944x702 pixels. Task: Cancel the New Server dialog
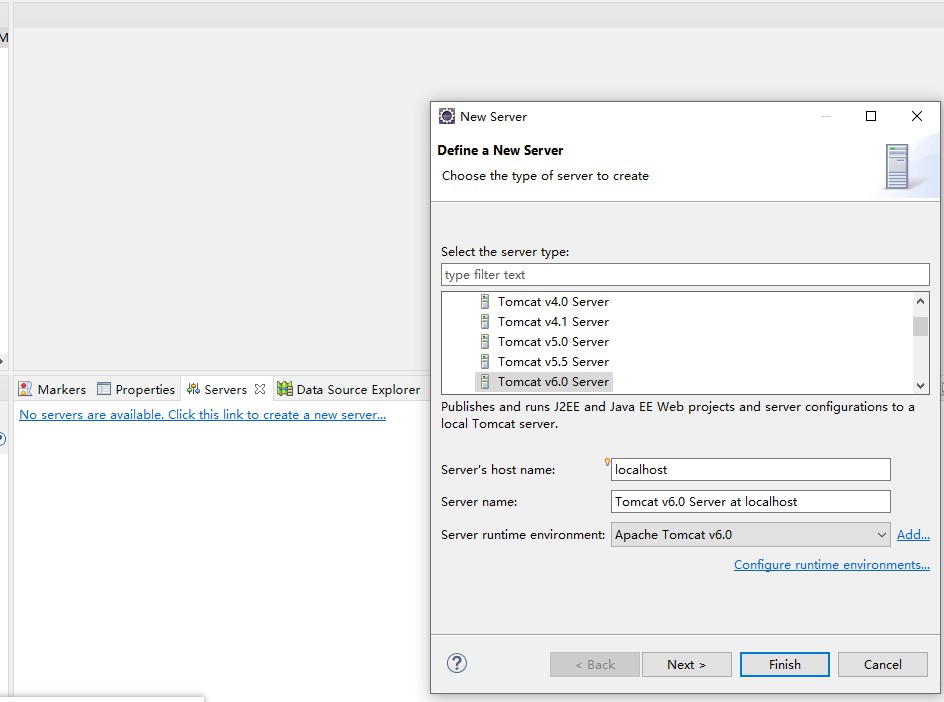point(883,665)
